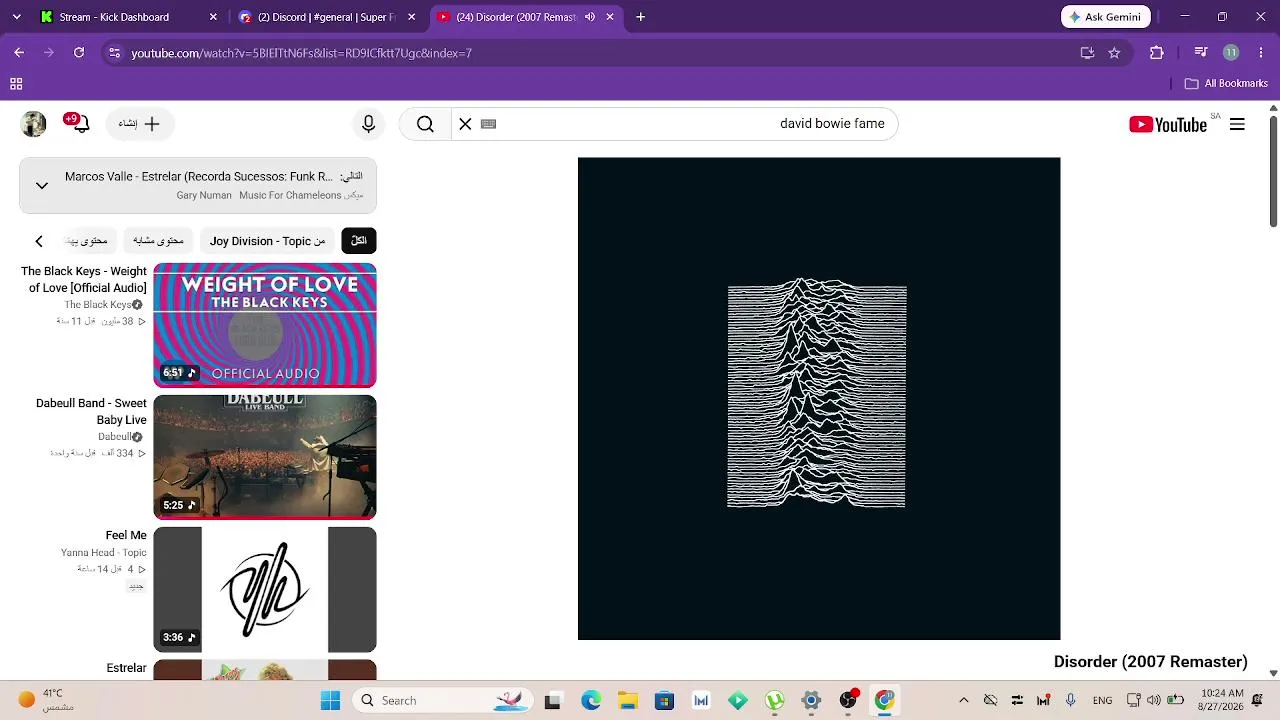This screenshot has width=1280, height=720.
Task: Open the Chrome profile avatar
Action: click(1231, 53)
